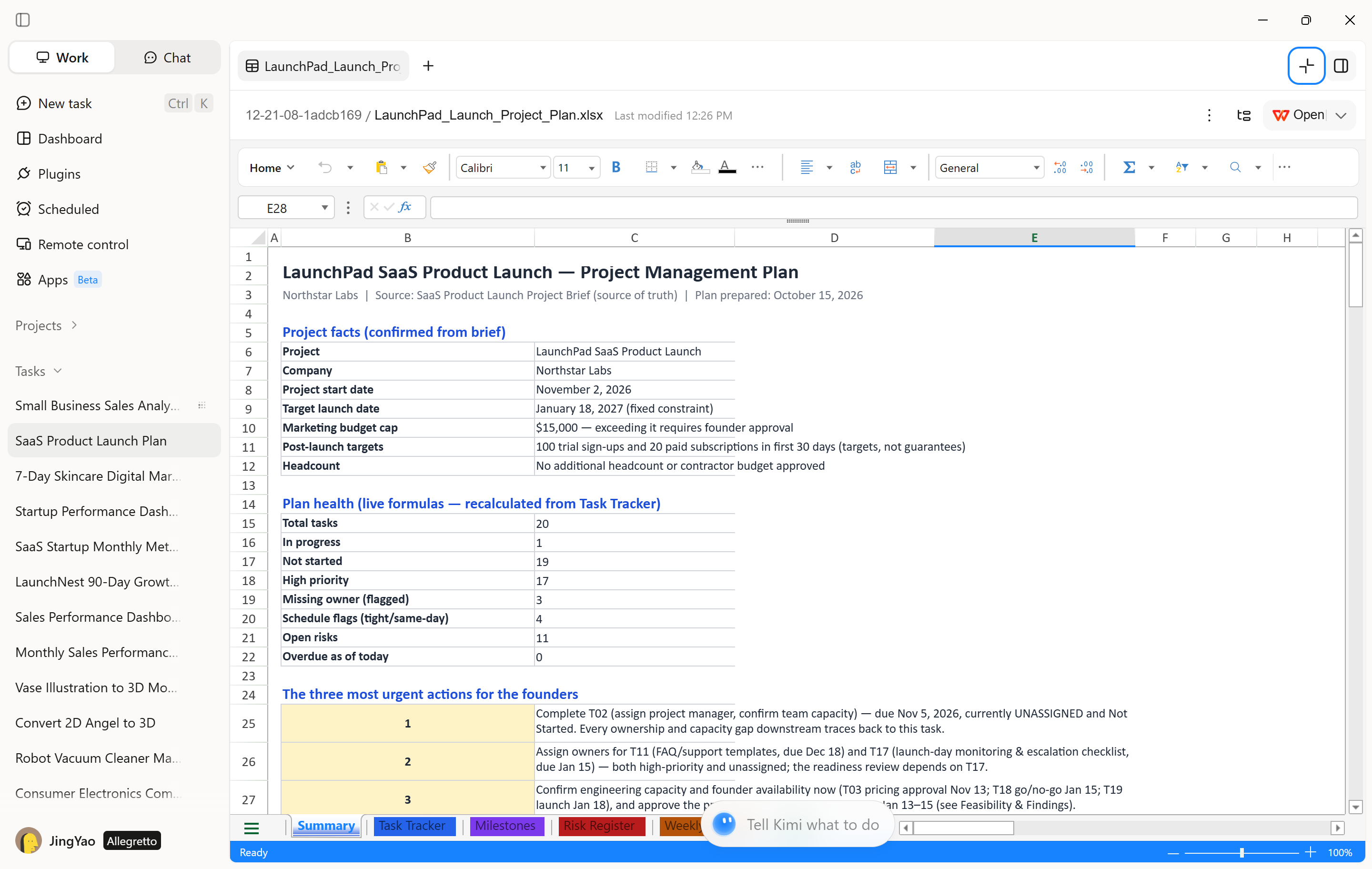Click the file tree structure icon
The image size is (1372, 869).
point(1244,115)
